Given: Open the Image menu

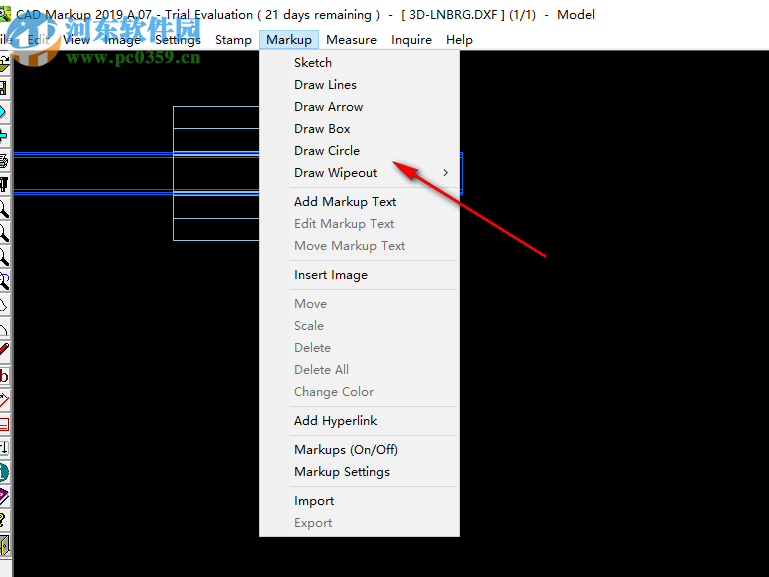Looking at the screenshot, I should [123, 40].
